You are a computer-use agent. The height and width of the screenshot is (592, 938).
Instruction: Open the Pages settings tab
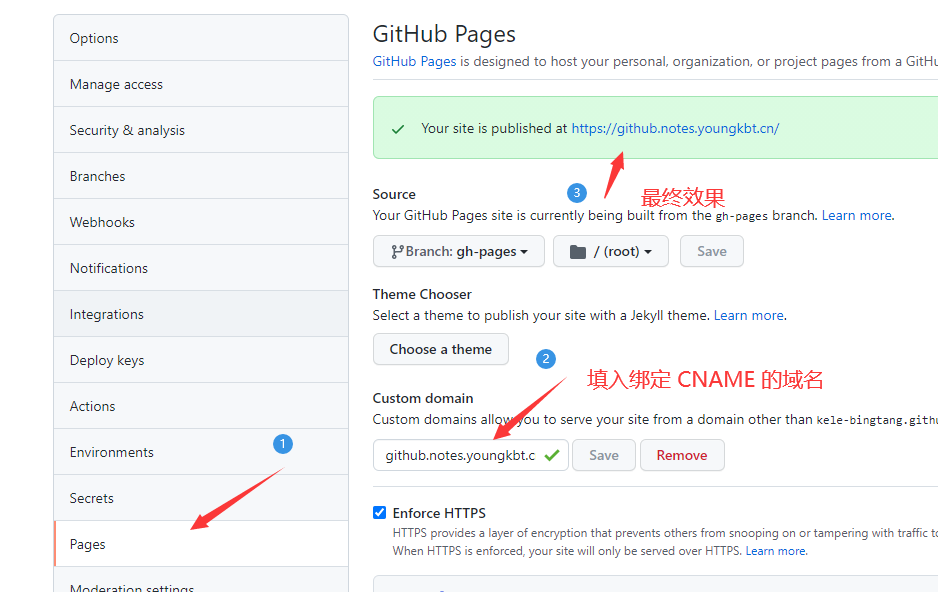pyautogui.click(x=88, y=544)
